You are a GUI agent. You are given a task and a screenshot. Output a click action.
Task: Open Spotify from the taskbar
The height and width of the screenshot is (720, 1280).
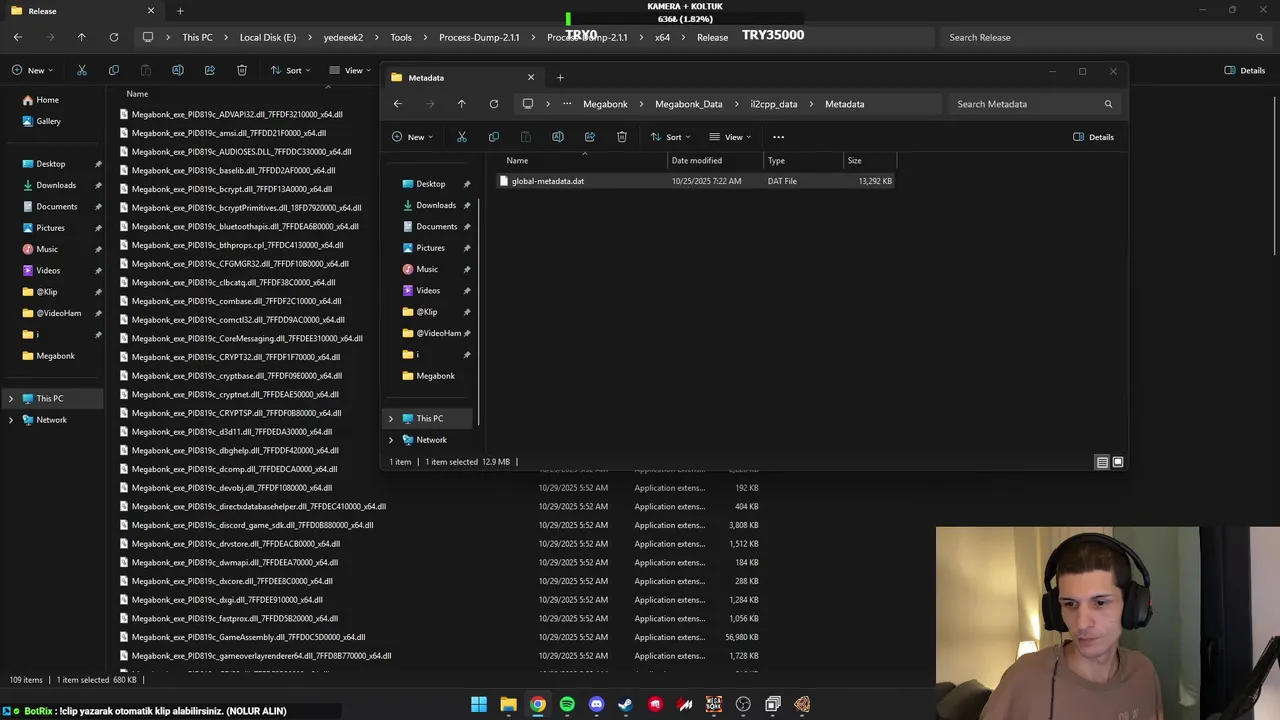pos(567,704)
